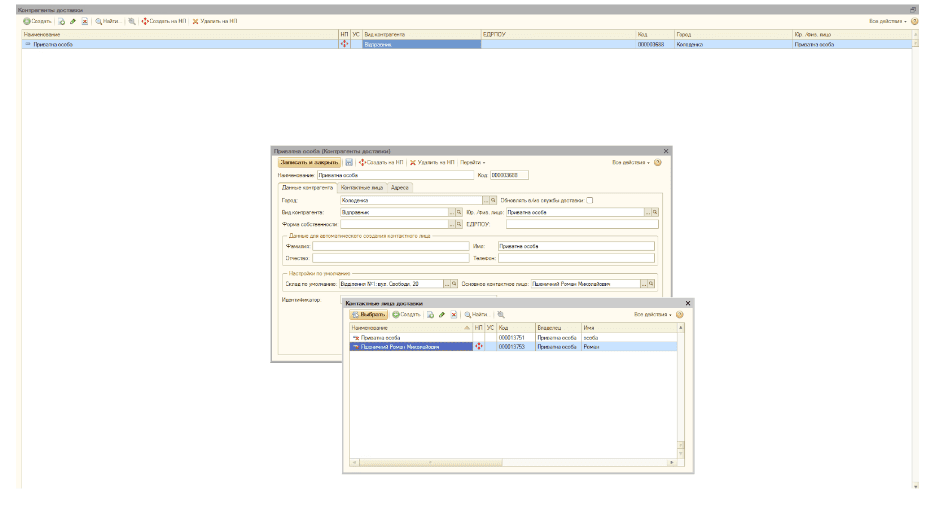Click the Фамилия input field
932x532 pixels.
[x=390, y=245]
